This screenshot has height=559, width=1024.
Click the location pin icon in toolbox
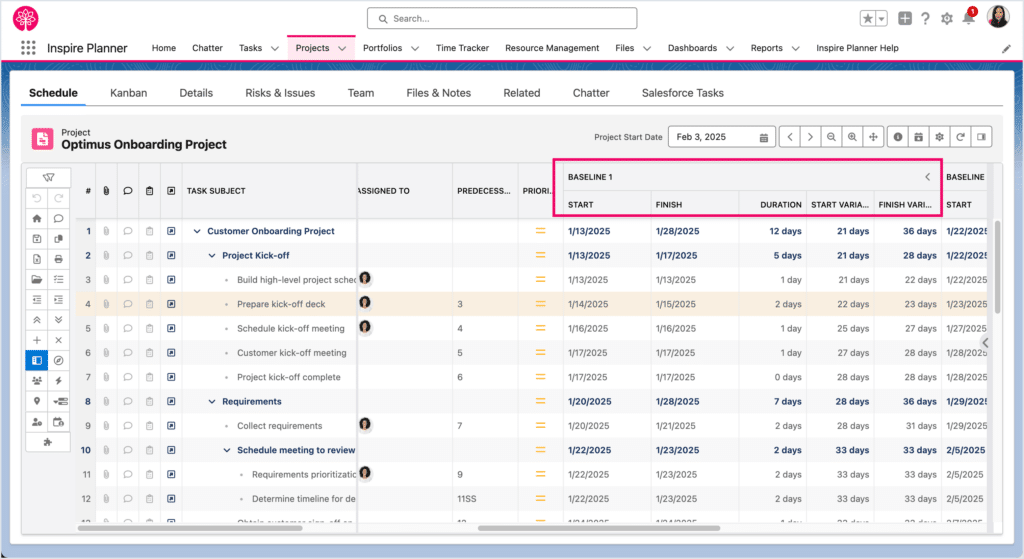(x=37, y=401)
